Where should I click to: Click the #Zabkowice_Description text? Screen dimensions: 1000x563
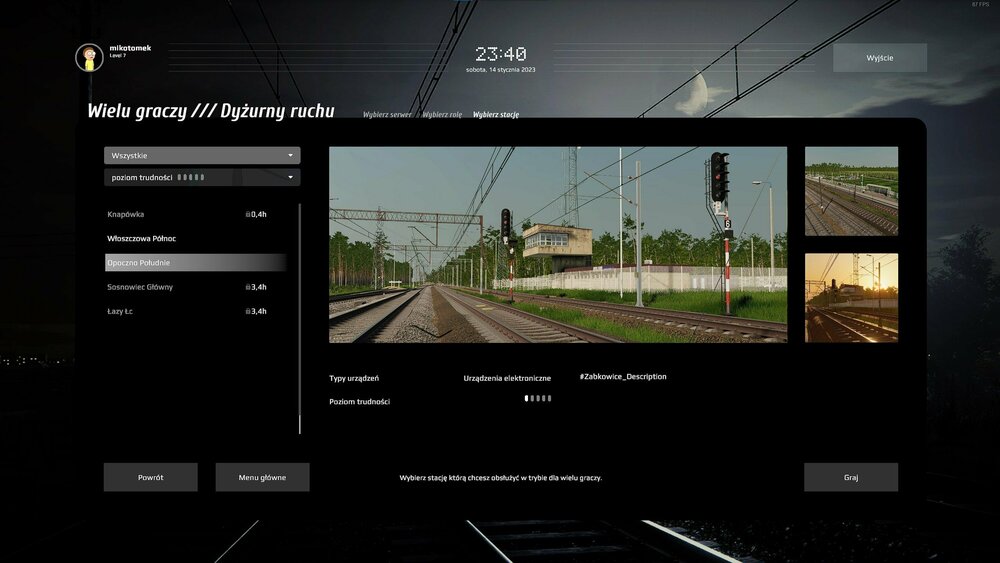(x=623, y=377)
